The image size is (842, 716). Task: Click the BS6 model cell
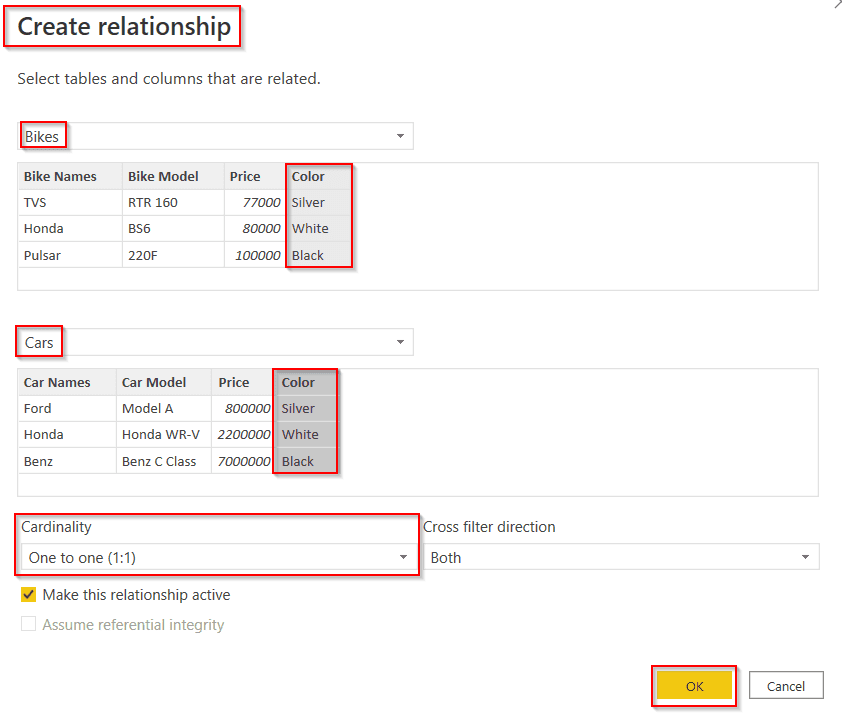(x=173, y=228)
